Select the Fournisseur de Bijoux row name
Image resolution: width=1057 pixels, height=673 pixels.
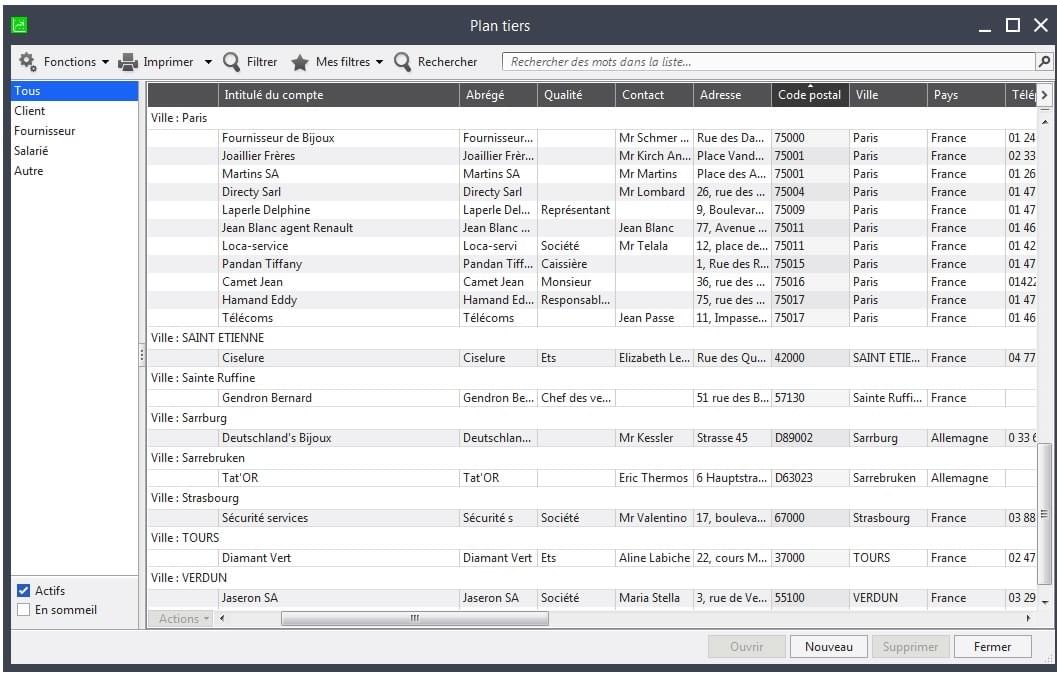[x=278, y=138]
